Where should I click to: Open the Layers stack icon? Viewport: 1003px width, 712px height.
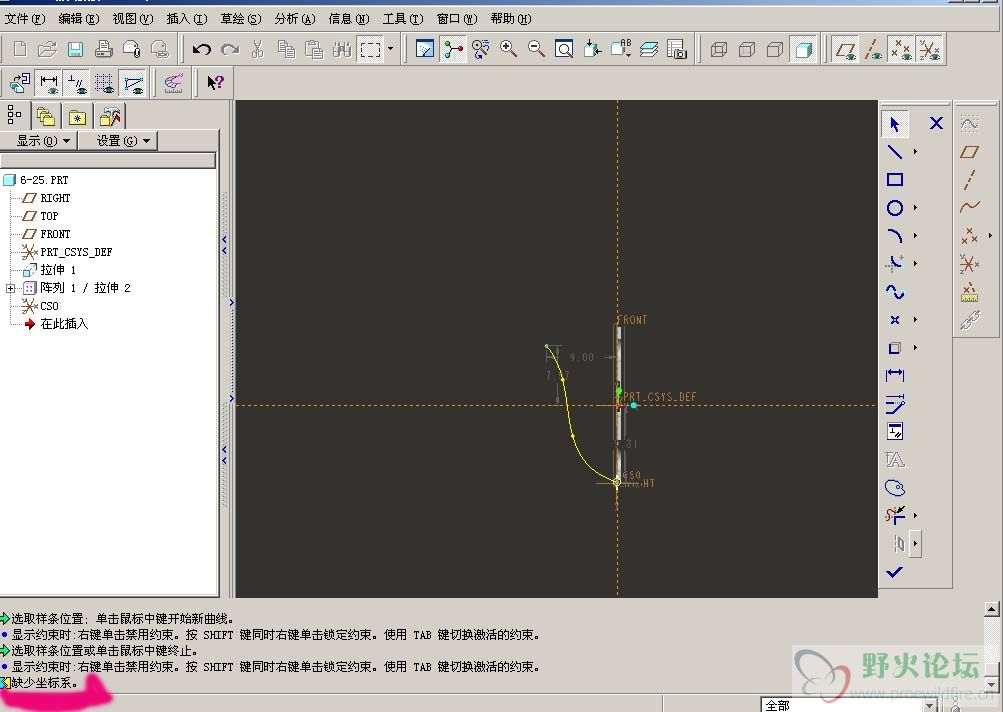[x=648, y=49]
